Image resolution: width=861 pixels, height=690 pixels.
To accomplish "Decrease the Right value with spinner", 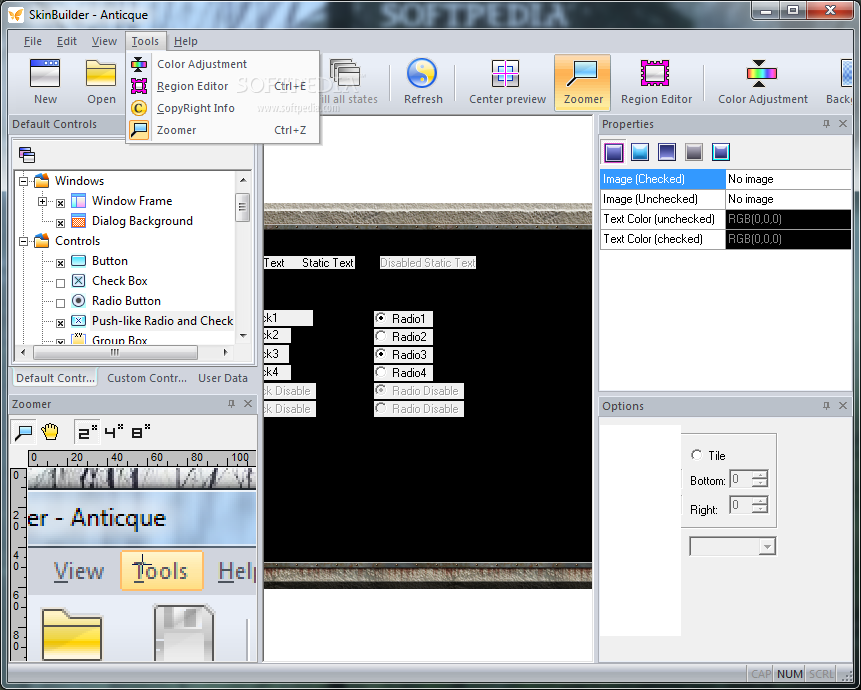I will coord(759,509).
